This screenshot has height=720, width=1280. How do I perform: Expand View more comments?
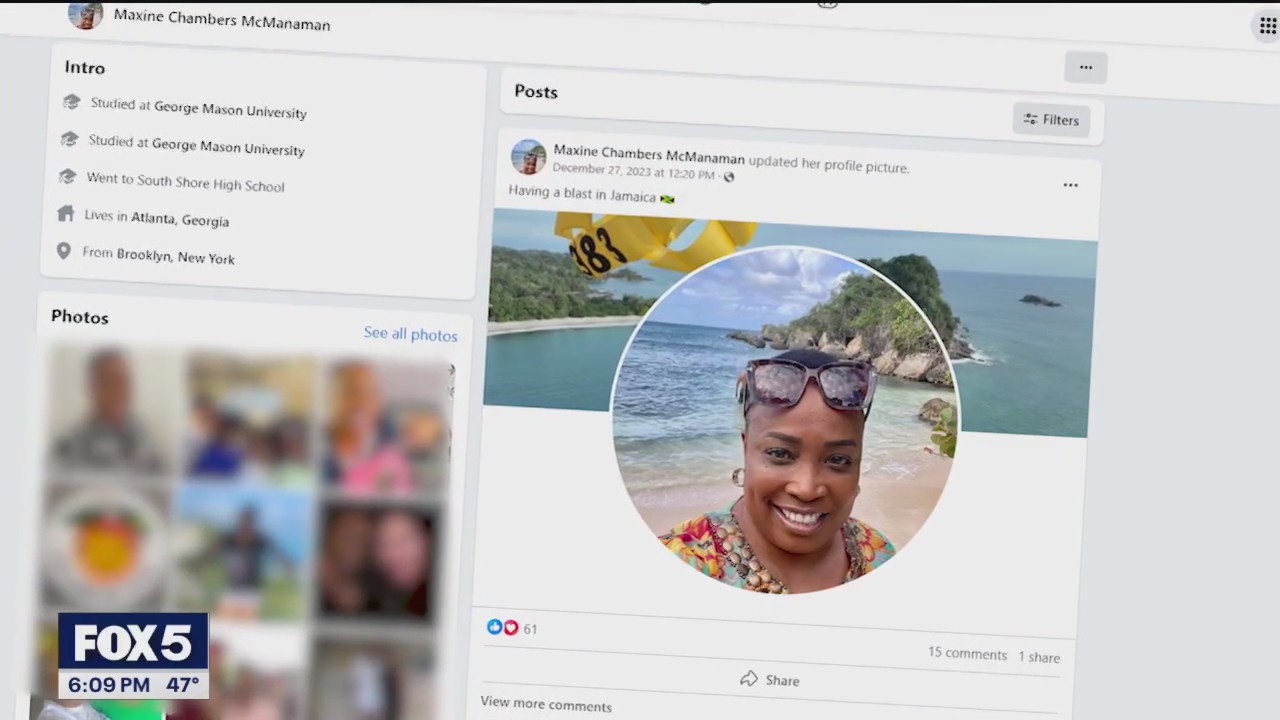[546, 705]
